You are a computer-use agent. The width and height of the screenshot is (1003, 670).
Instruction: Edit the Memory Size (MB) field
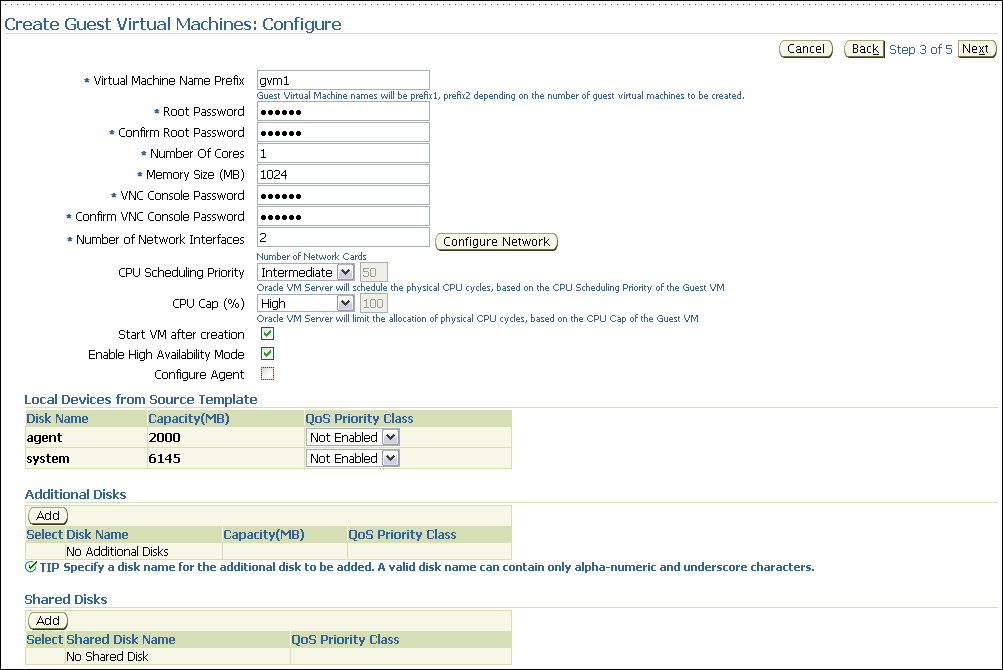343,174
